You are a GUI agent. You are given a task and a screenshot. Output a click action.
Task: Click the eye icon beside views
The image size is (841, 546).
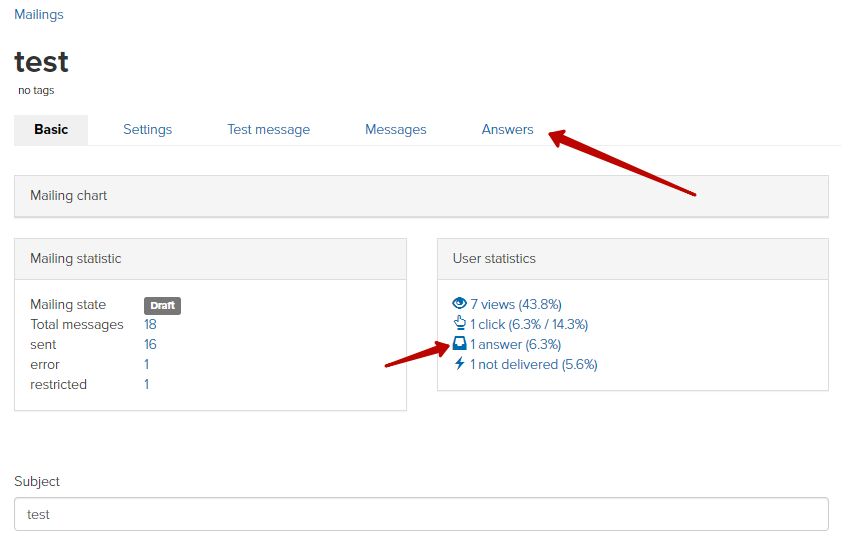click(459, 304)
